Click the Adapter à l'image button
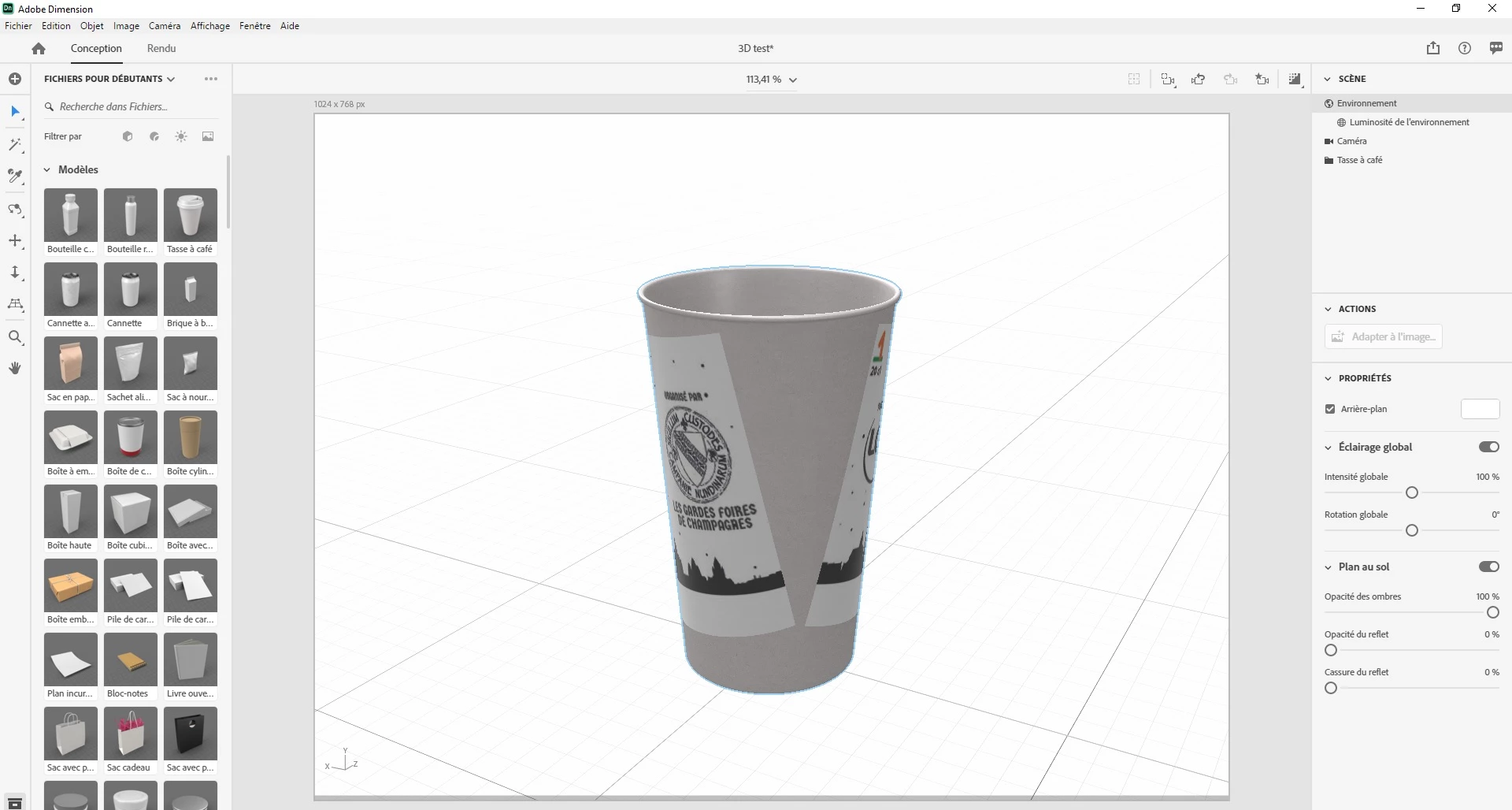This screenshot has height=810, width=1512. point(1384,336)
